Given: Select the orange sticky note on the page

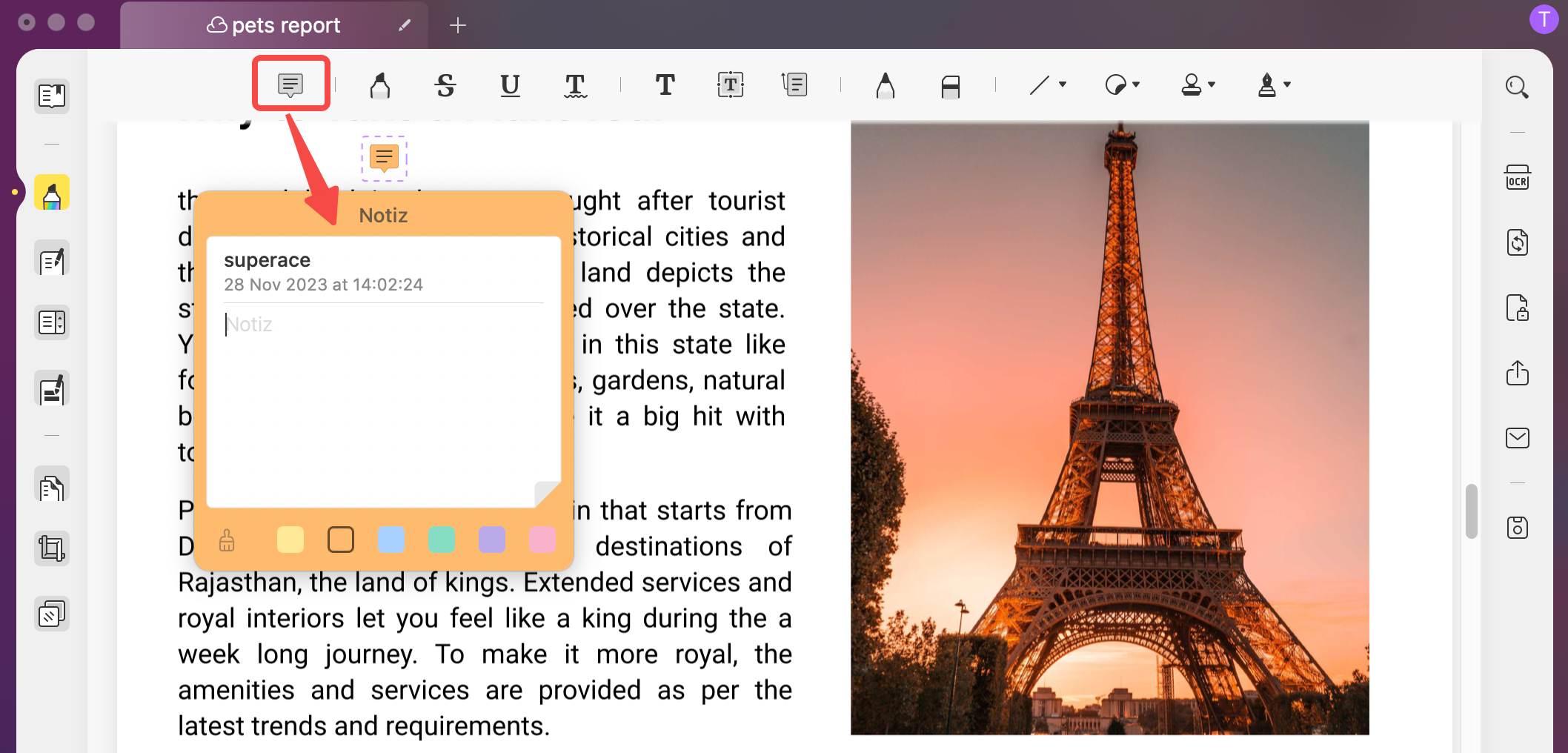Looking at the screenshot, I should pos(384,158).
